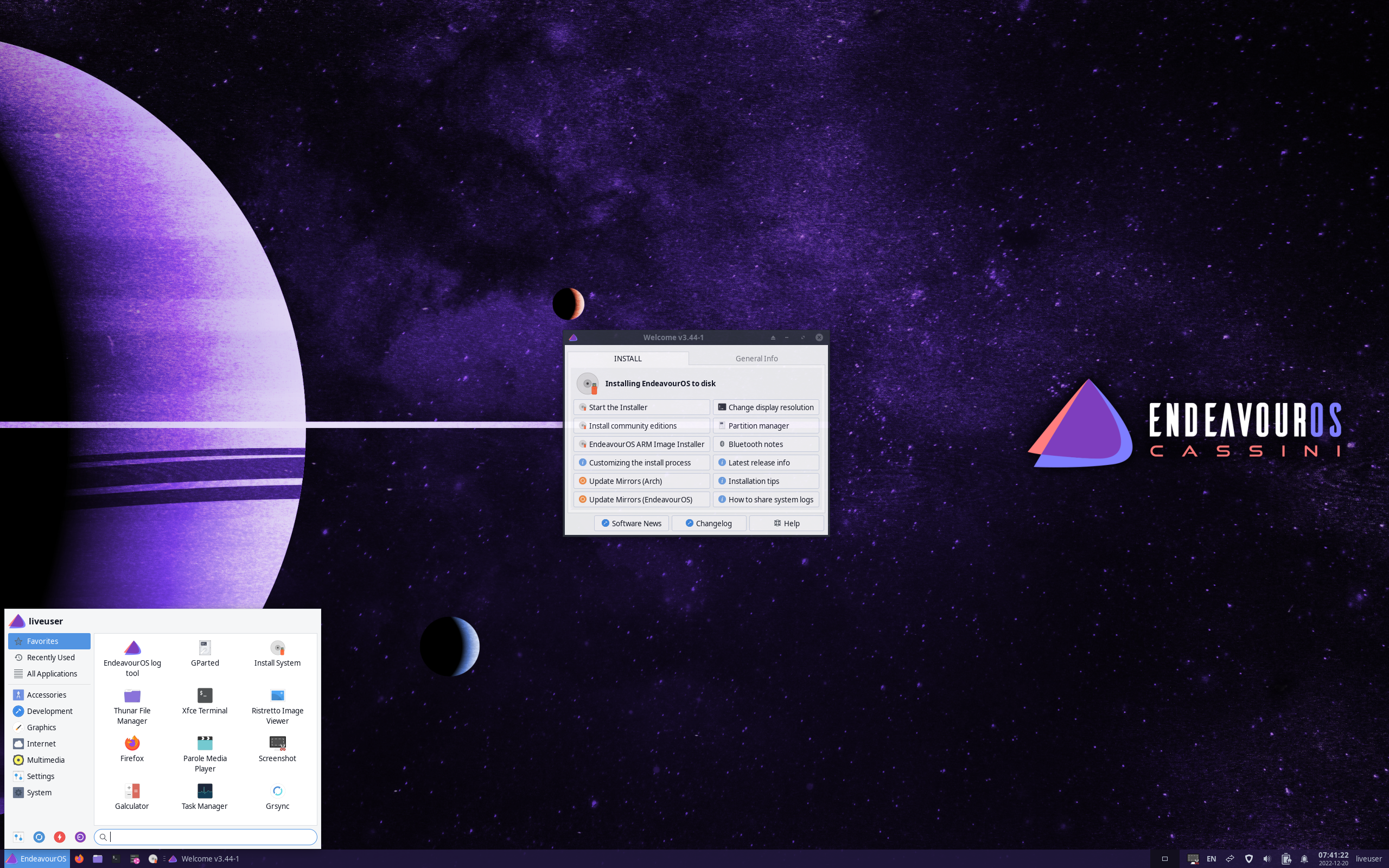The image size is (1389, 868).
Task: Open GParted from the Favorites grid
Action: click(x=205, y=653)
